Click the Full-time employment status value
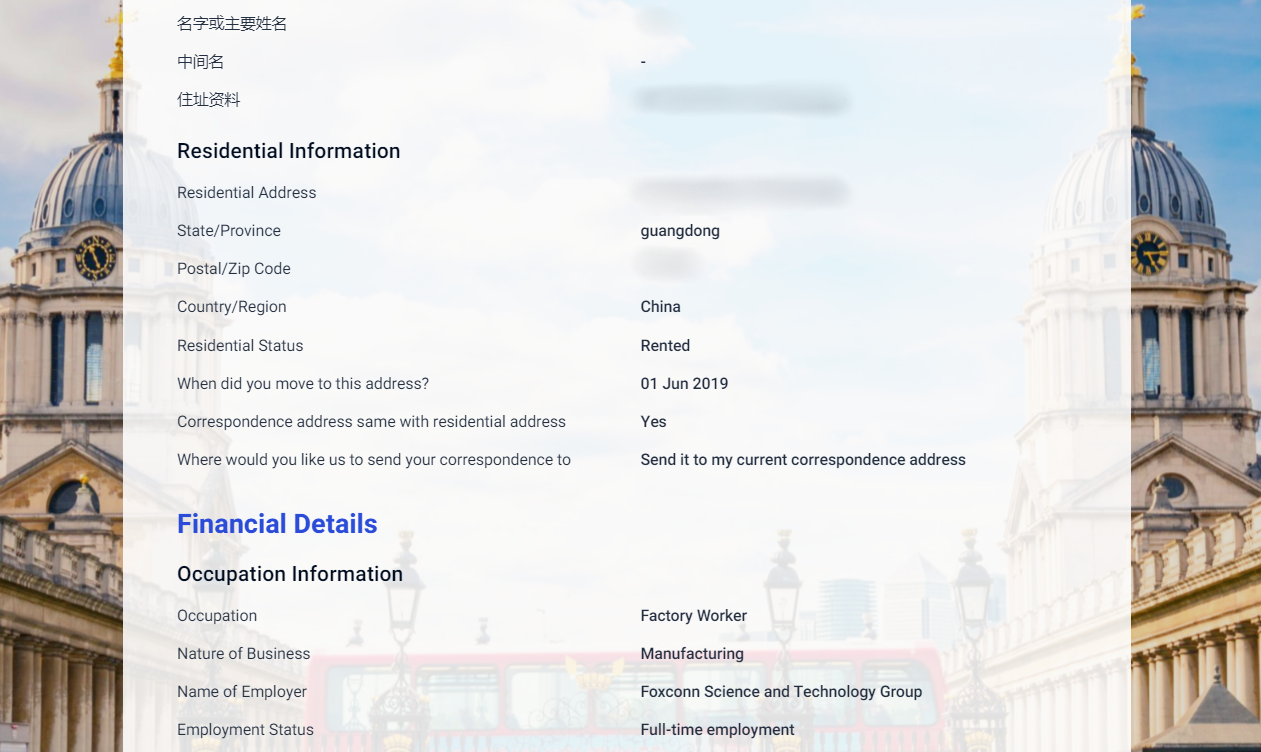Screen dimensions: 1261x752 coord(717,730)
